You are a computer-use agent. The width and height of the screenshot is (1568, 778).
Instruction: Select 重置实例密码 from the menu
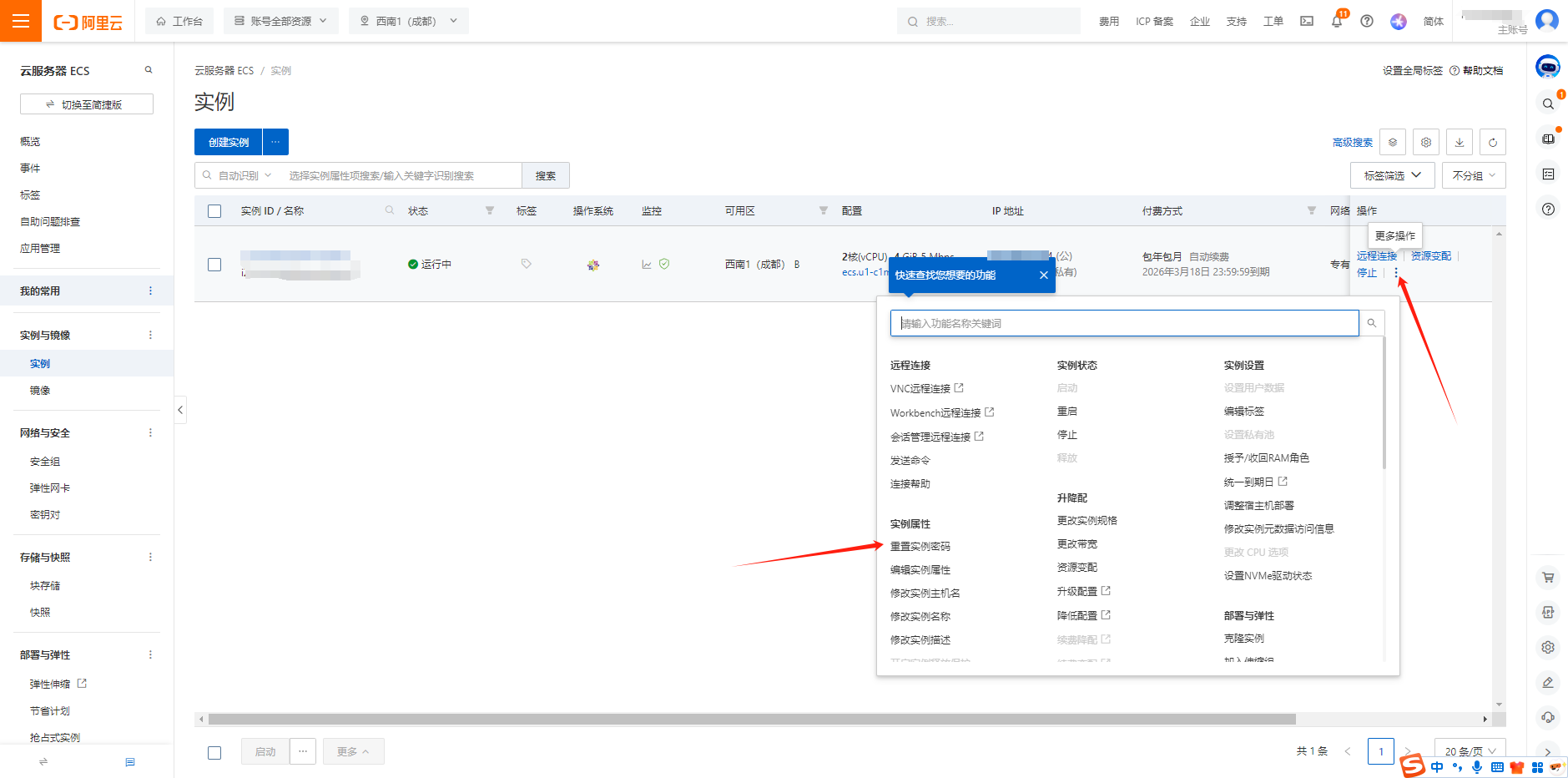point(920,547)
